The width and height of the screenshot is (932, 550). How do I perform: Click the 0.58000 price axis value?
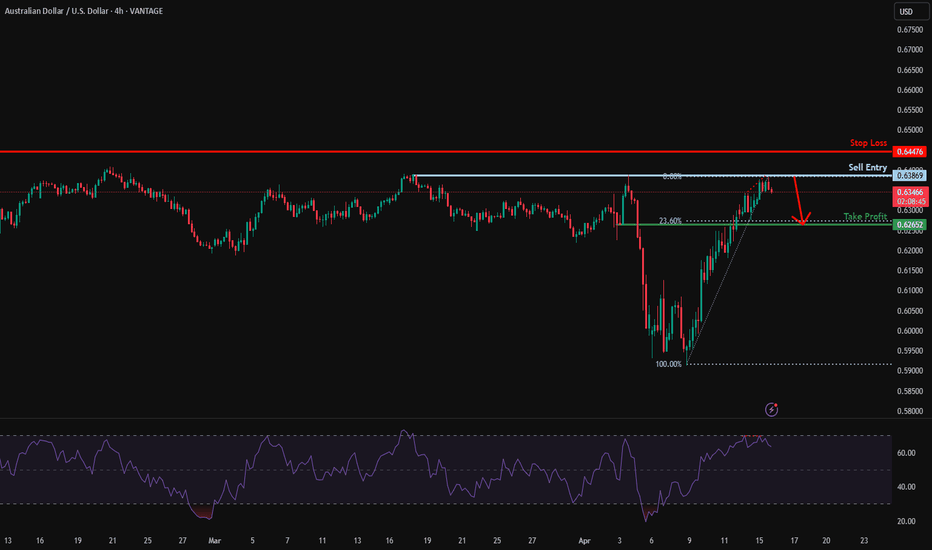(909, 411)
